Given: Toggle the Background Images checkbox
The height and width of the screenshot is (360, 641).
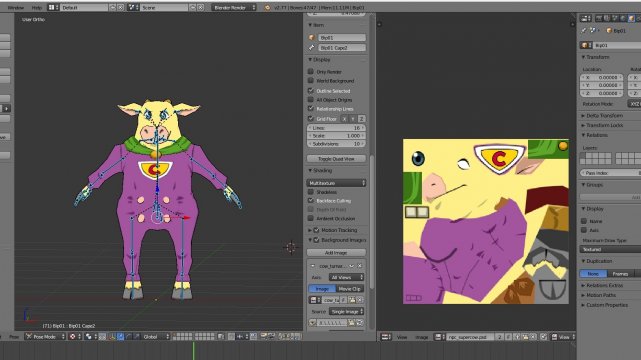Looking at the screenshot, I should pyautogui.click(x=316, y=240).
